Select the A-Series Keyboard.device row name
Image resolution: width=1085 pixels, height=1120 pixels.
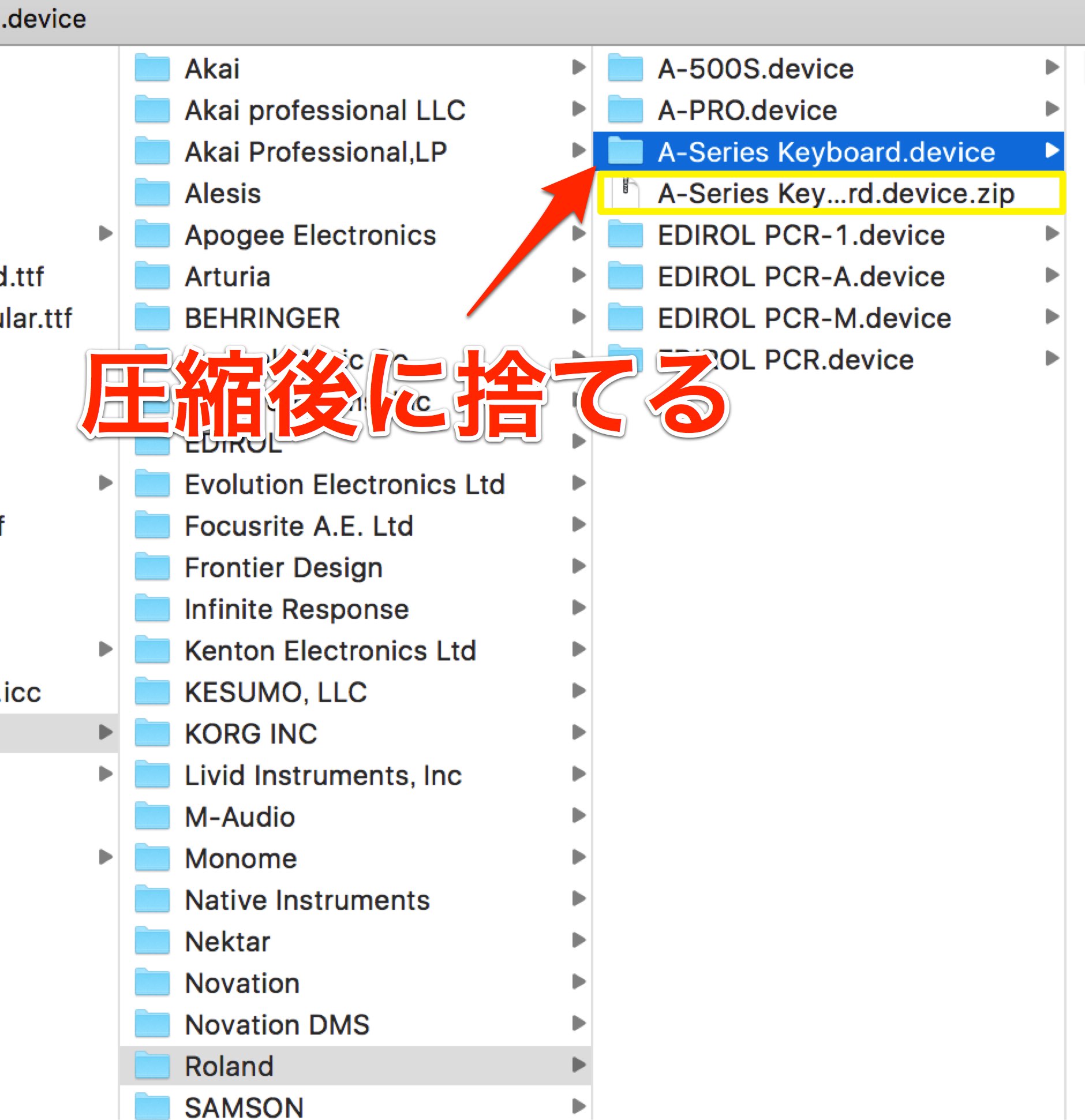click(826, 152)
